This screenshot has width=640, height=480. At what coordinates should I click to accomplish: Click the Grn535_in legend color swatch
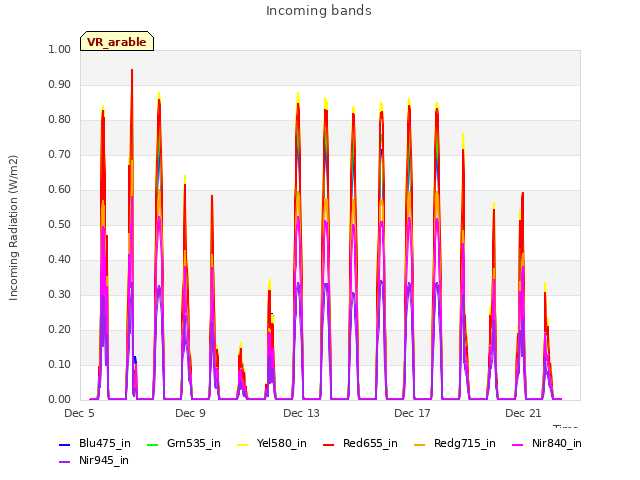pos(152,445)
